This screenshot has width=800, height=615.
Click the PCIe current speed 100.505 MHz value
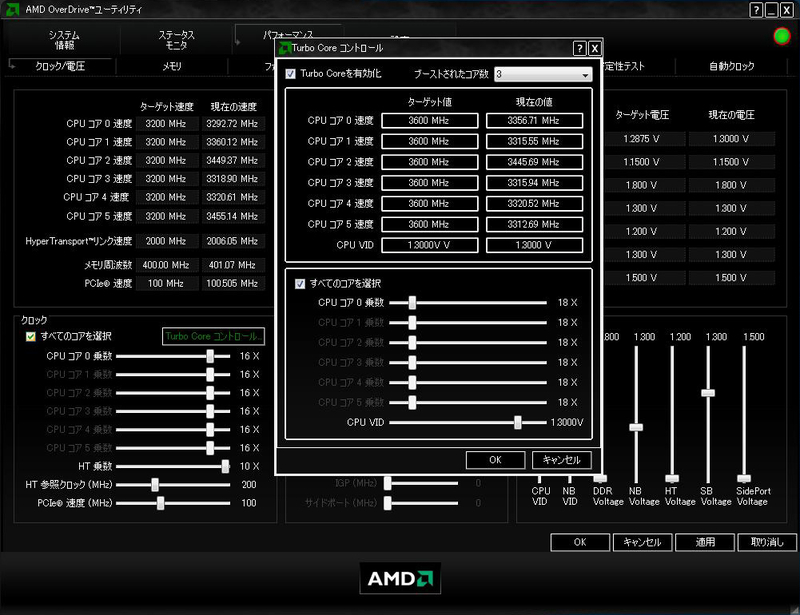[x=233, y=284]
